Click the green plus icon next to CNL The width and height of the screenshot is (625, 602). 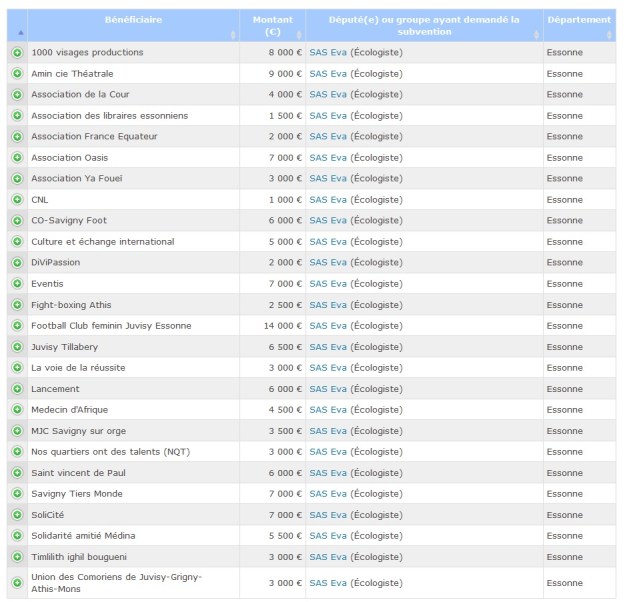(x=17, y=199)
